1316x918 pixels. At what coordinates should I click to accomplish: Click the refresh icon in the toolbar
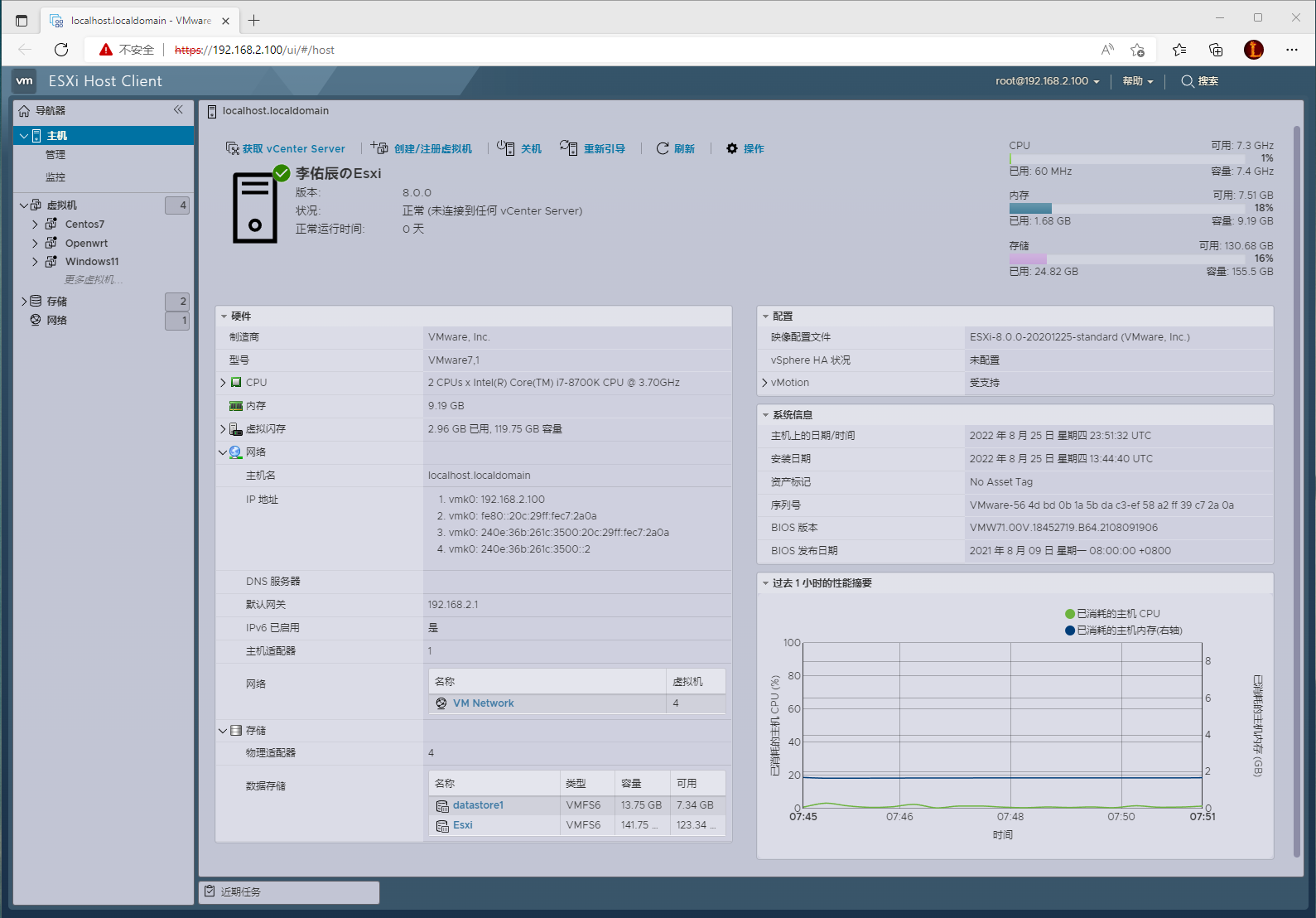(663, 148)
